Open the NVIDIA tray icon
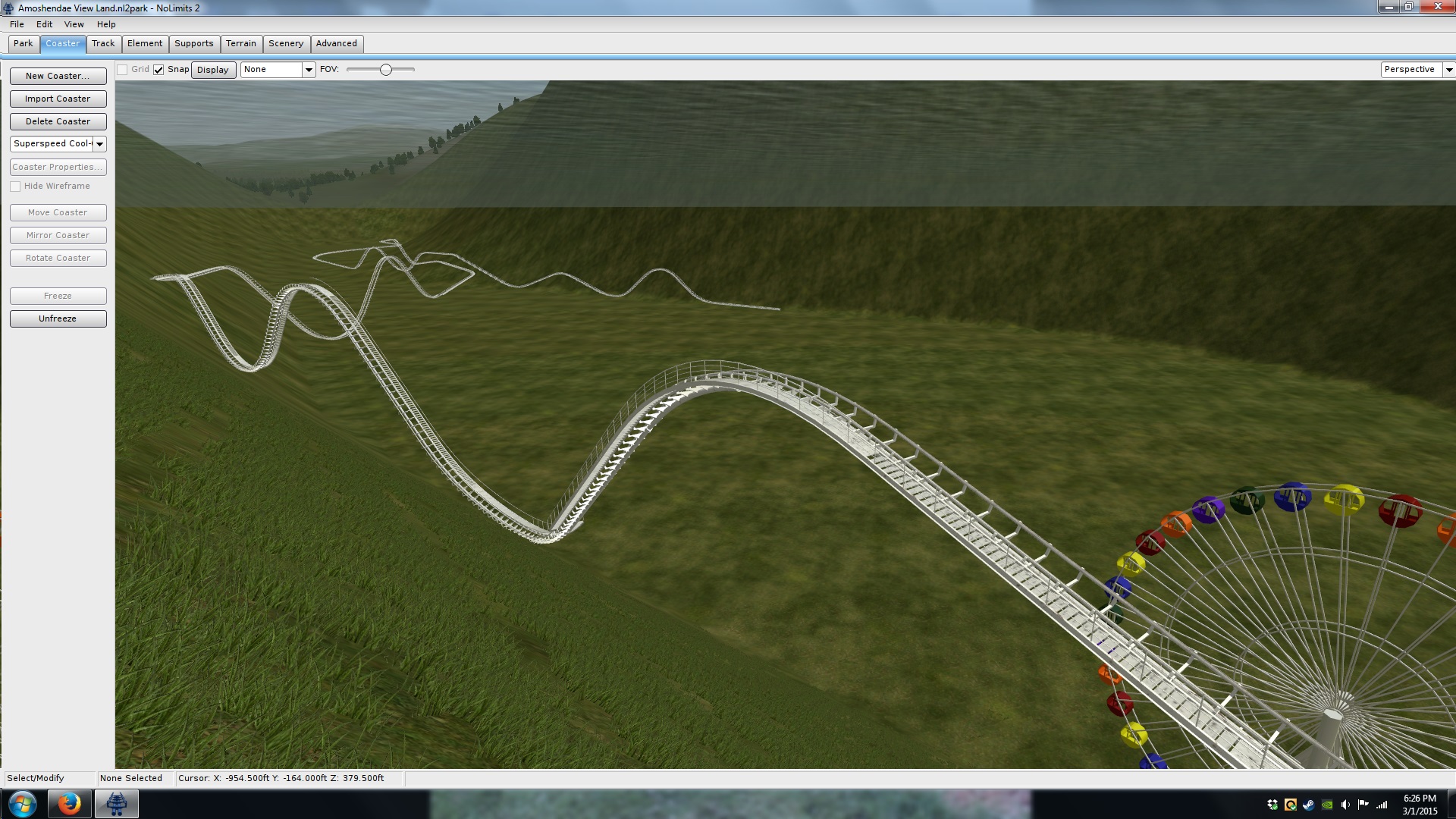This screenshot has width=1456, height=819. [1327, 805]
